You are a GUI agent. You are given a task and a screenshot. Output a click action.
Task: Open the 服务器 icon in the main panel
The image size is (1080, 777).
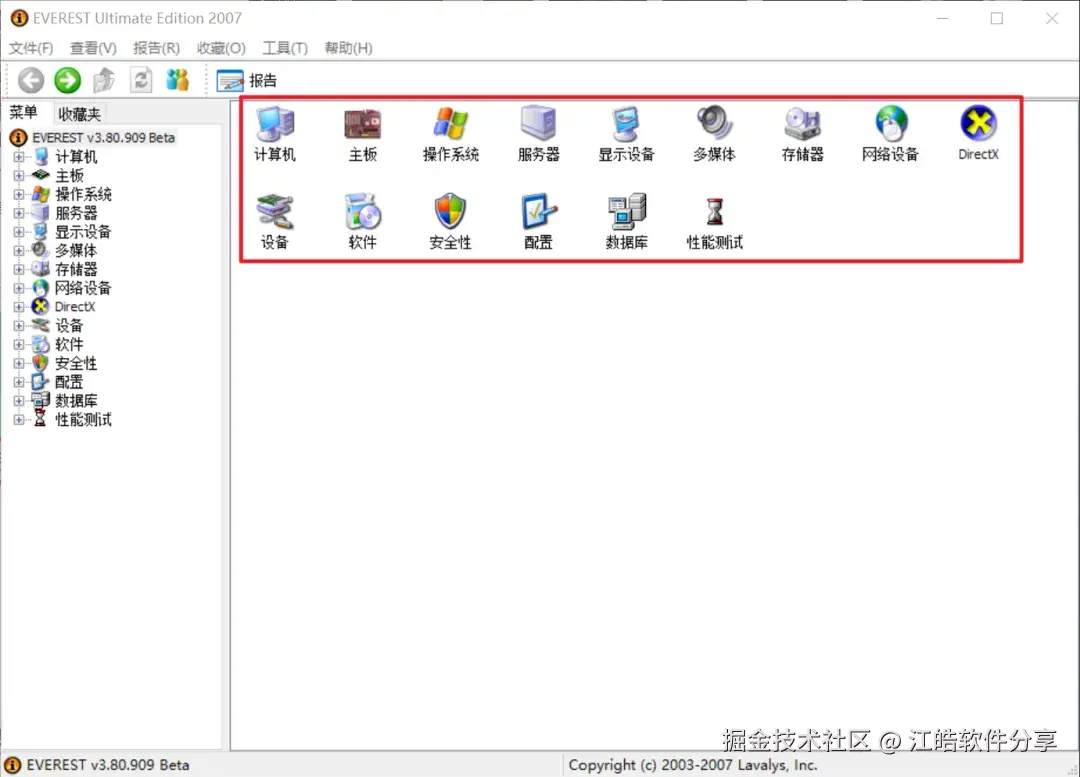click(x=539, y=134)
